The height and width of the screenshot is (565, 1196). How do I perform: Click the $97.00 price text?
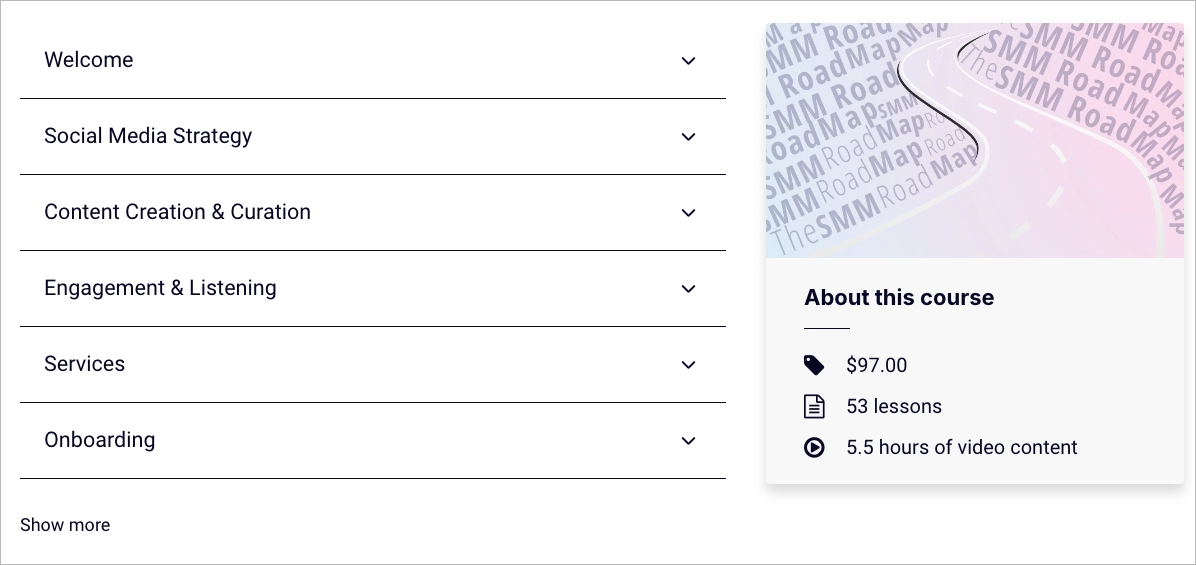(876, 365)
